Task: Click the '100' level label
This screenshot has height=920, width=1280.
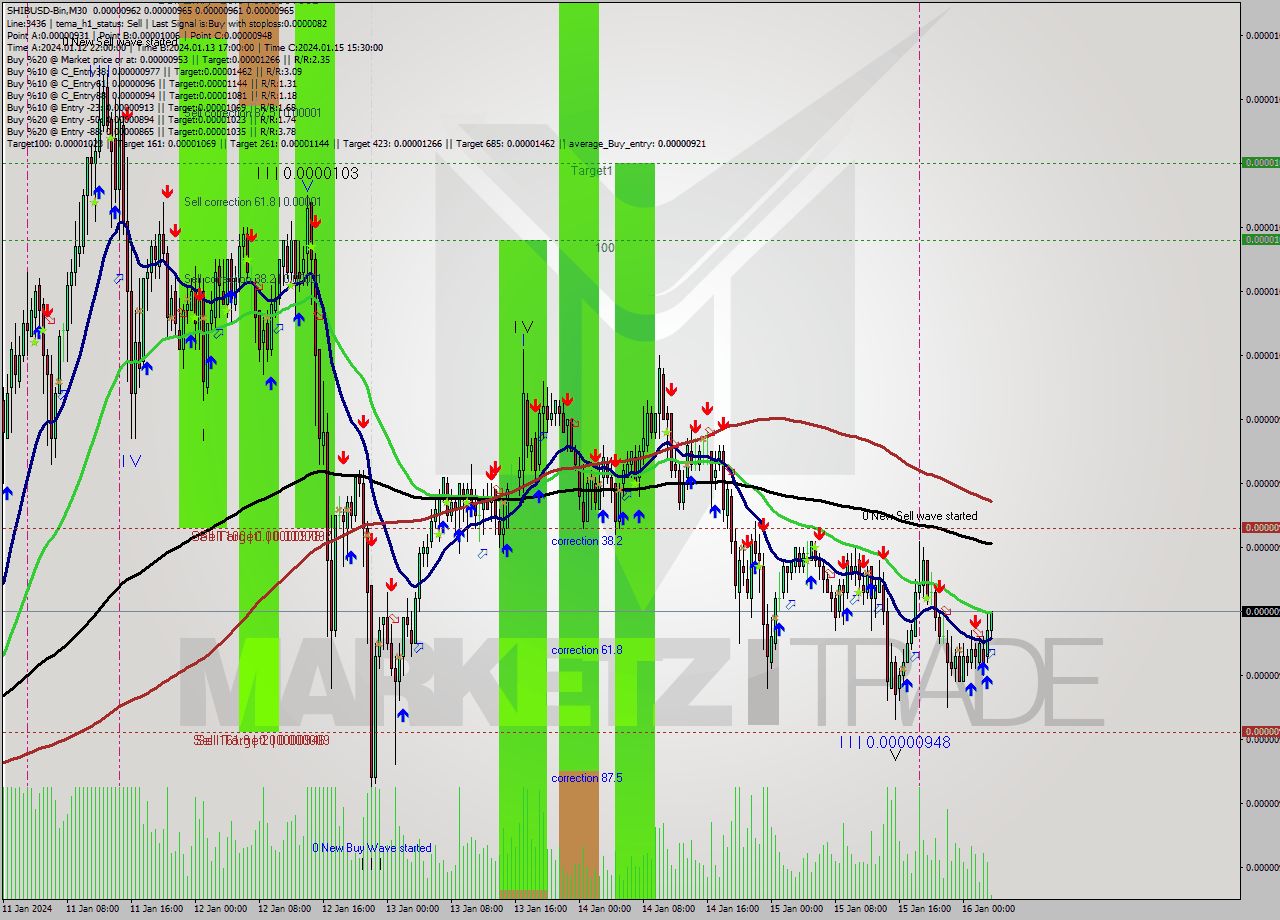Action: point(605,247)
